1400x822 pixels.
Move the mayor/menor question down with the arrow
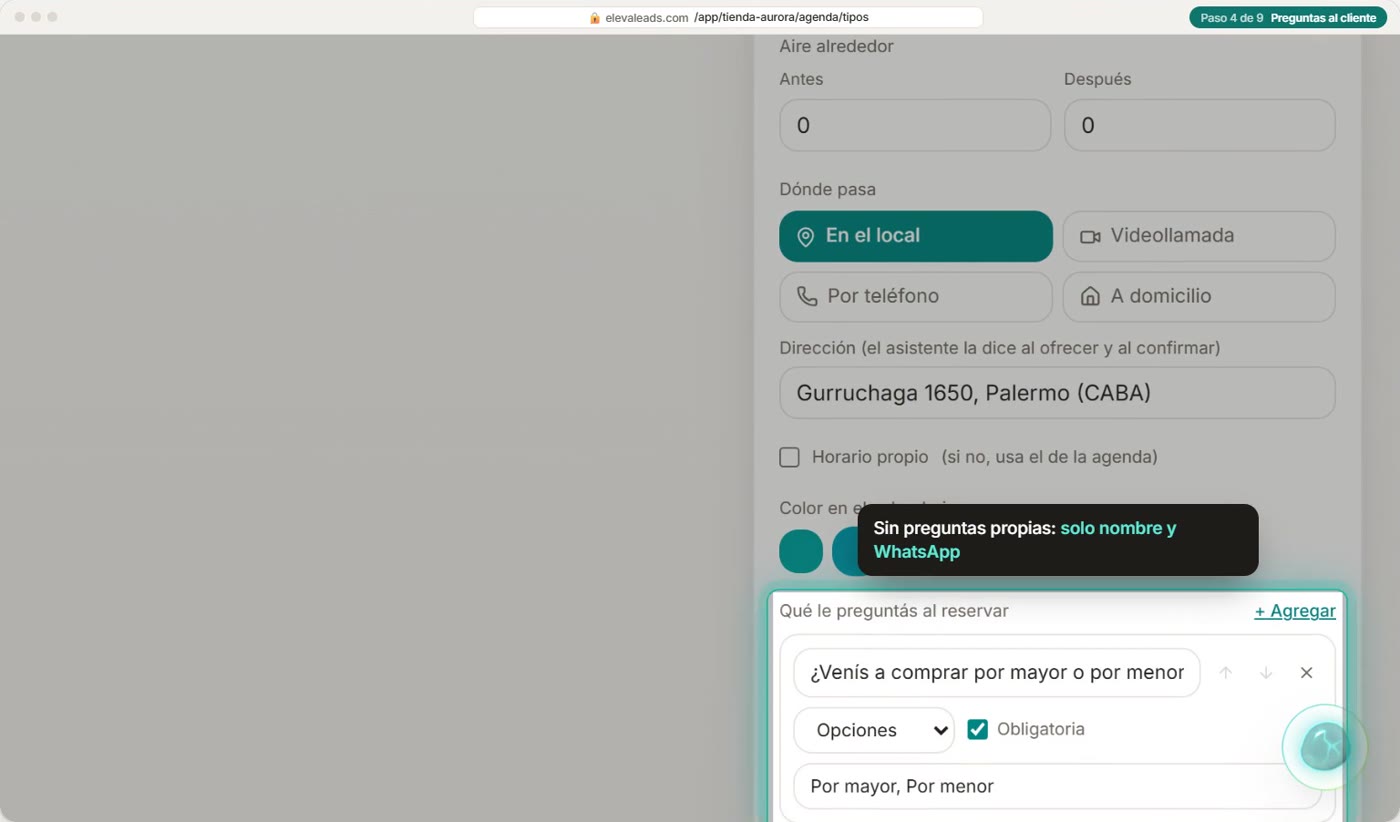click(1266, 673)
